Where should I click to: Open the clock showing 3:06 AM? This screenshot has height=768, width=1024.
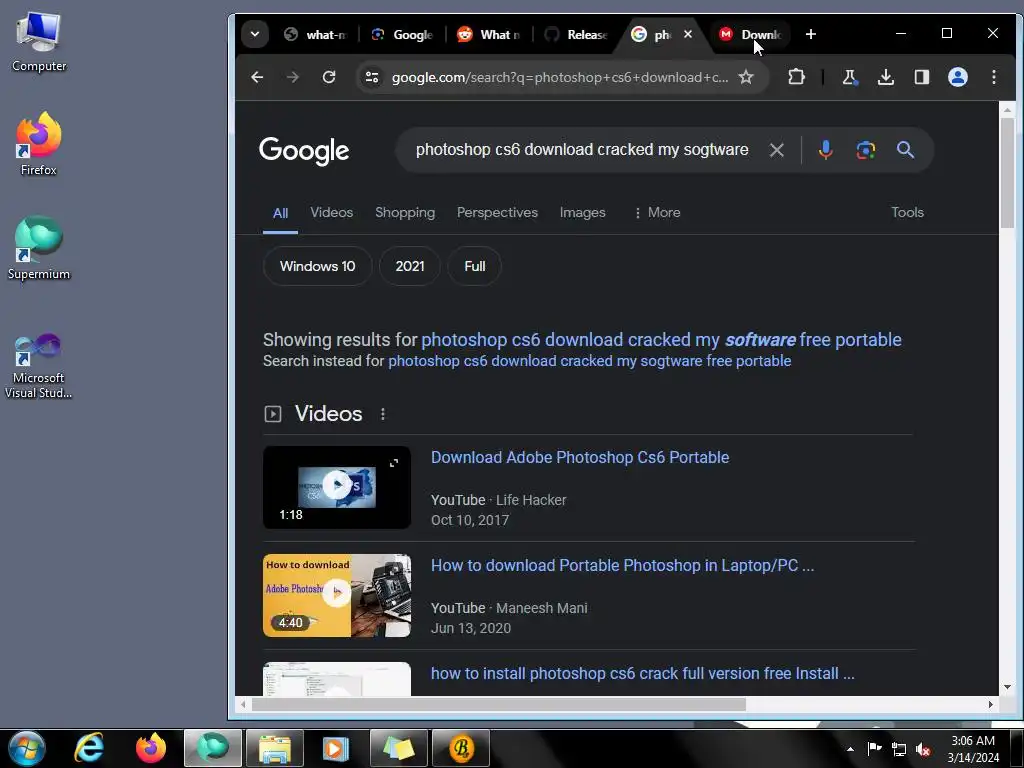972,748
